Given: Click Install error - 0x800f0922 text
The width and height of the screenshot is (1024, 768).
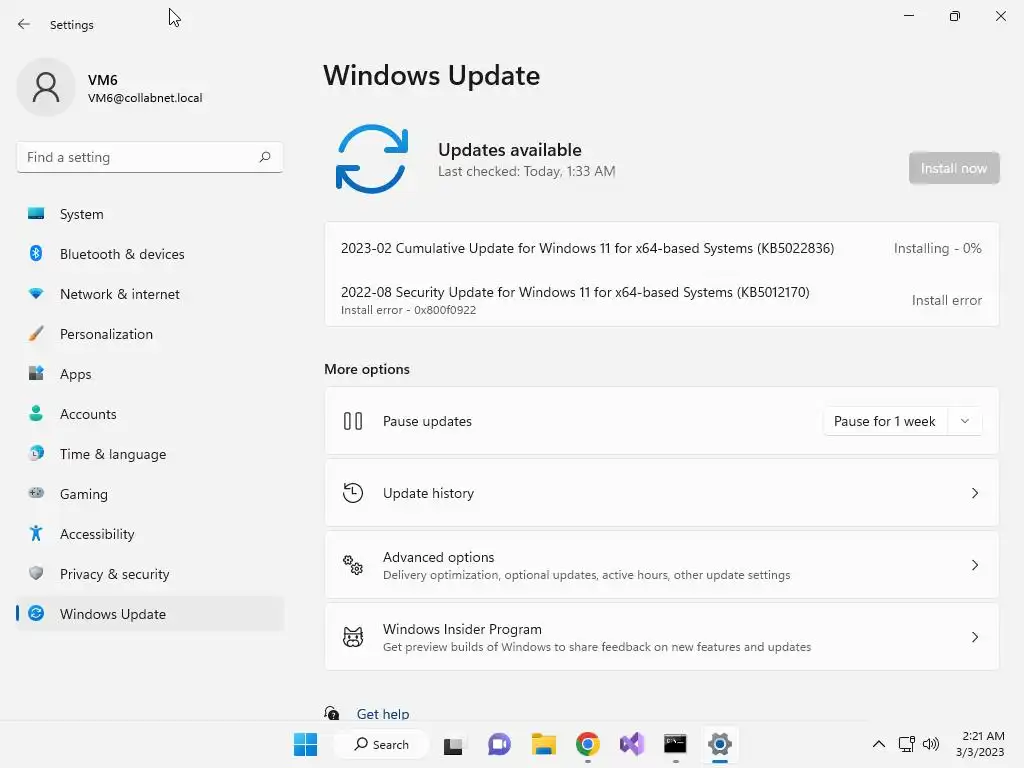Looking at the screenshot, I should click(x=408, y=310).
